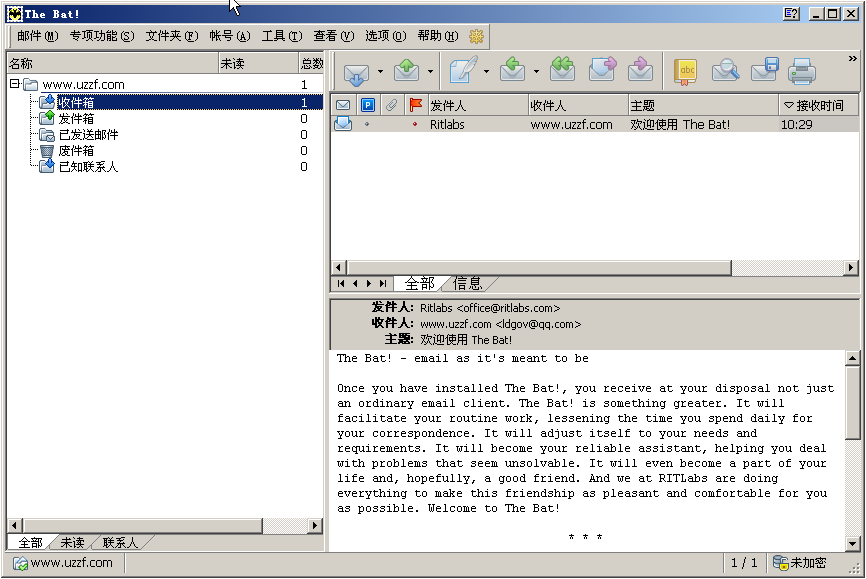Click the Forward message icon
Screen dimensions: 866x579
(602, 70)
